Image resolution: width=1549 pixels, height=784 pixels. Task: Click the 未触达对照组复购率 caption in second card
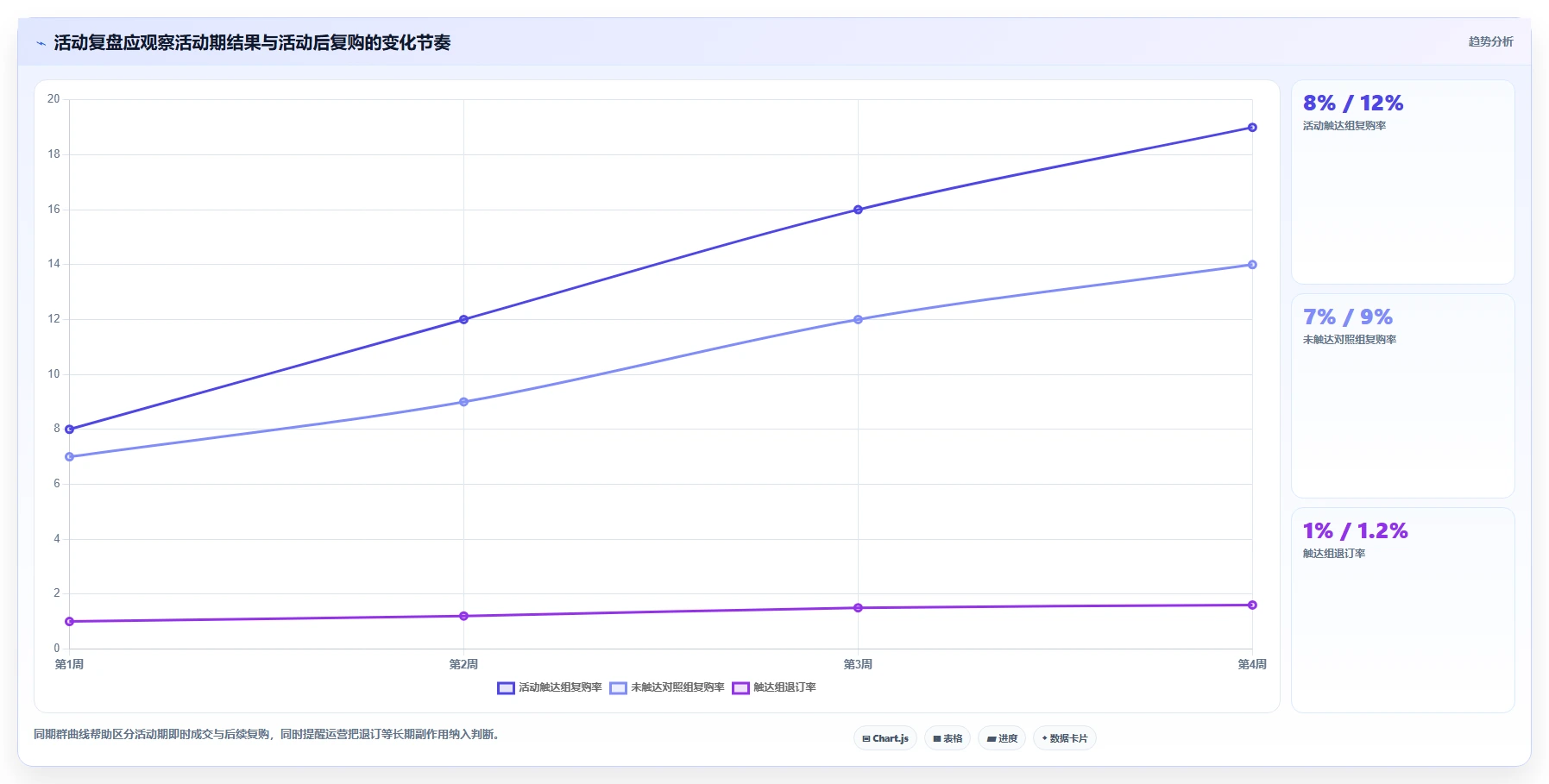tap(1350, 340)
